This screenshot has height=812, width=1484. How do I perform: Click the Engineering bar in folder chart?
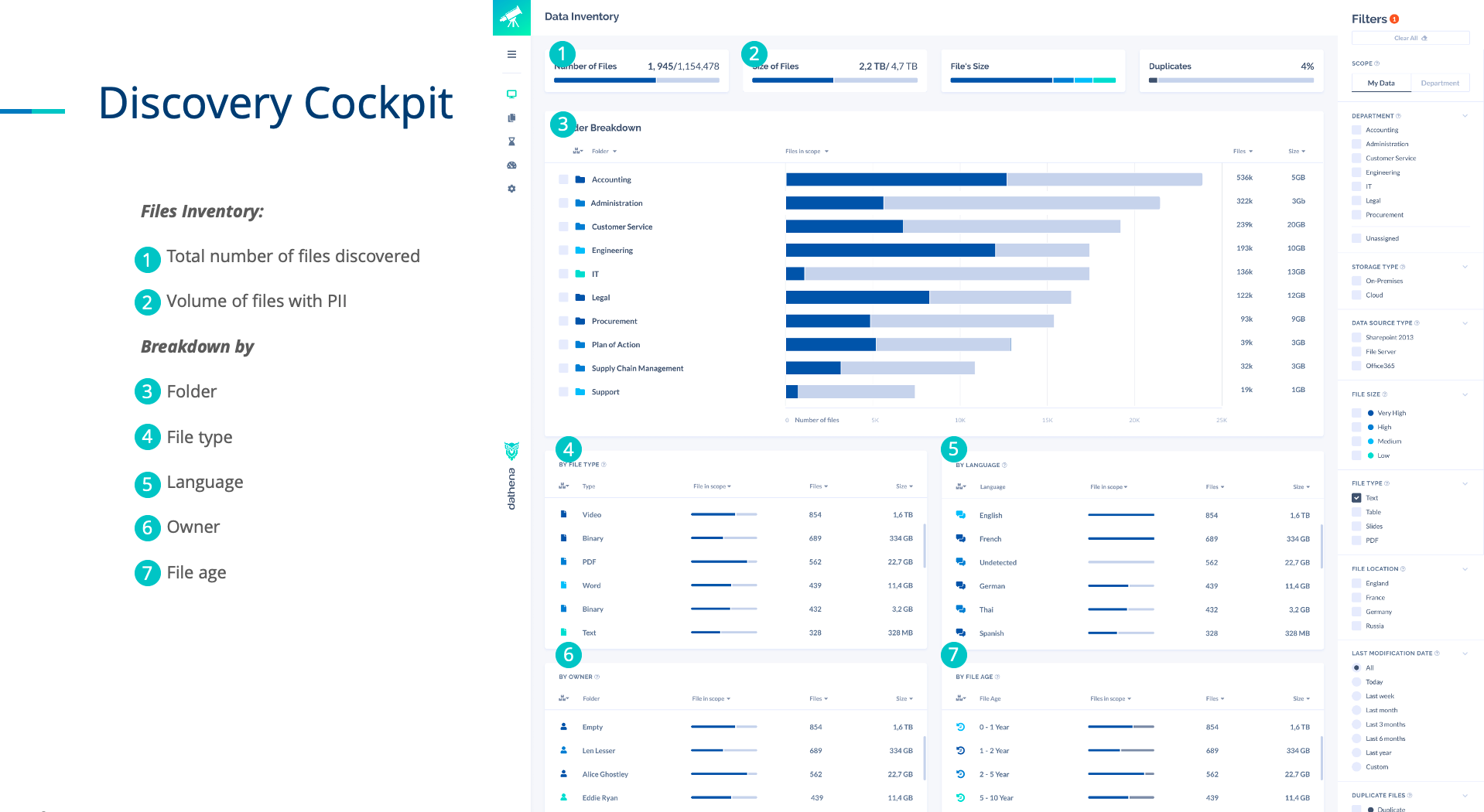(x=938, y=251)
